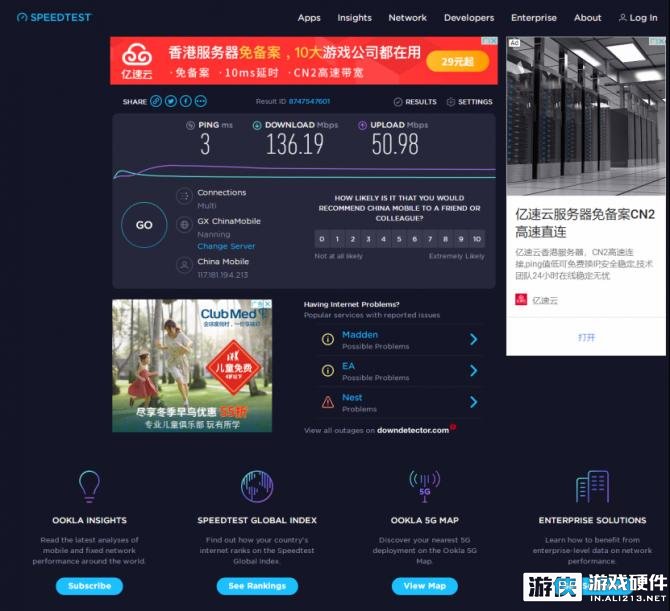Click the China Mobile user icon

pyautogui.click(x=184, y=265)
